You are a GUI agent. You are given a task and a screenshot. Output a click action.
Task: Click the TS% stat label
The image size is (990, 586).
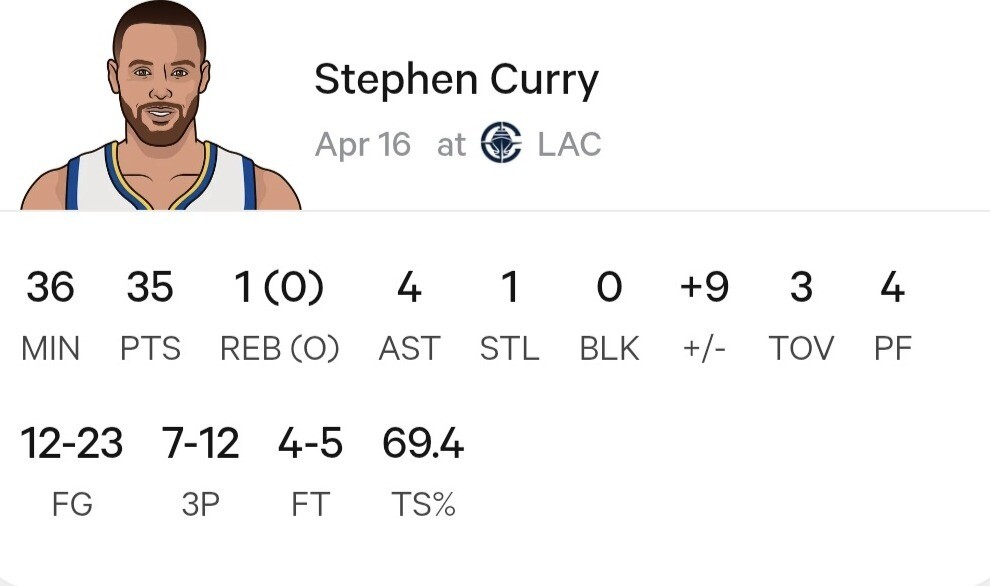(x=423, y=505)
